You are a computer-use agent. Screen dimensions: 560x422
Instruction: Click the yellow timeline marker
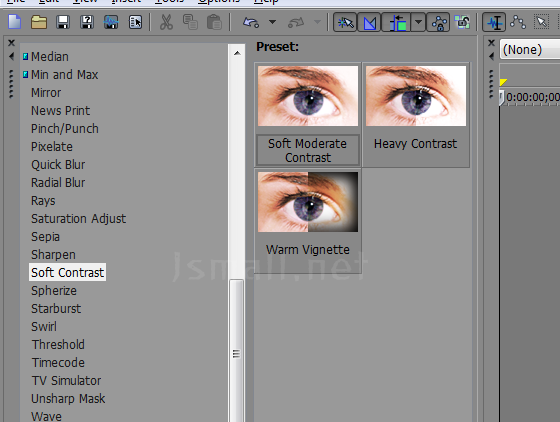(x=503, y=82)
